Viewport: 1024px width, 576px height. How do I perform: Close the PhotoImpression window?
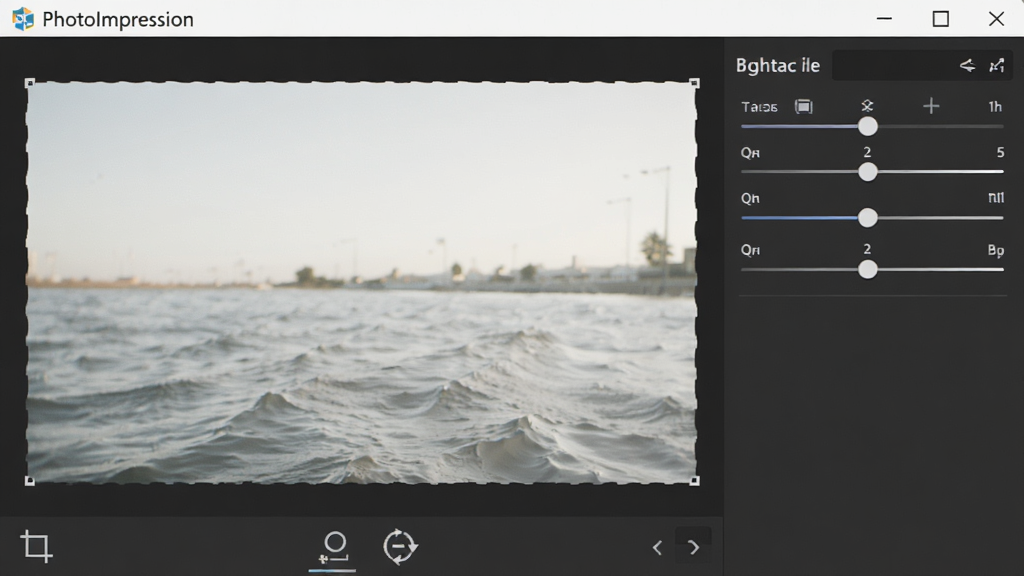pyautogui.click(x=997, y=19)
